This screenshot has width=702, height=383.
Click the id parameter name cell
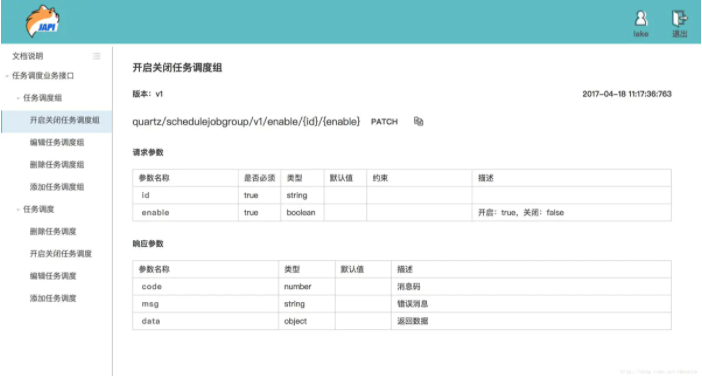[185, 195]
